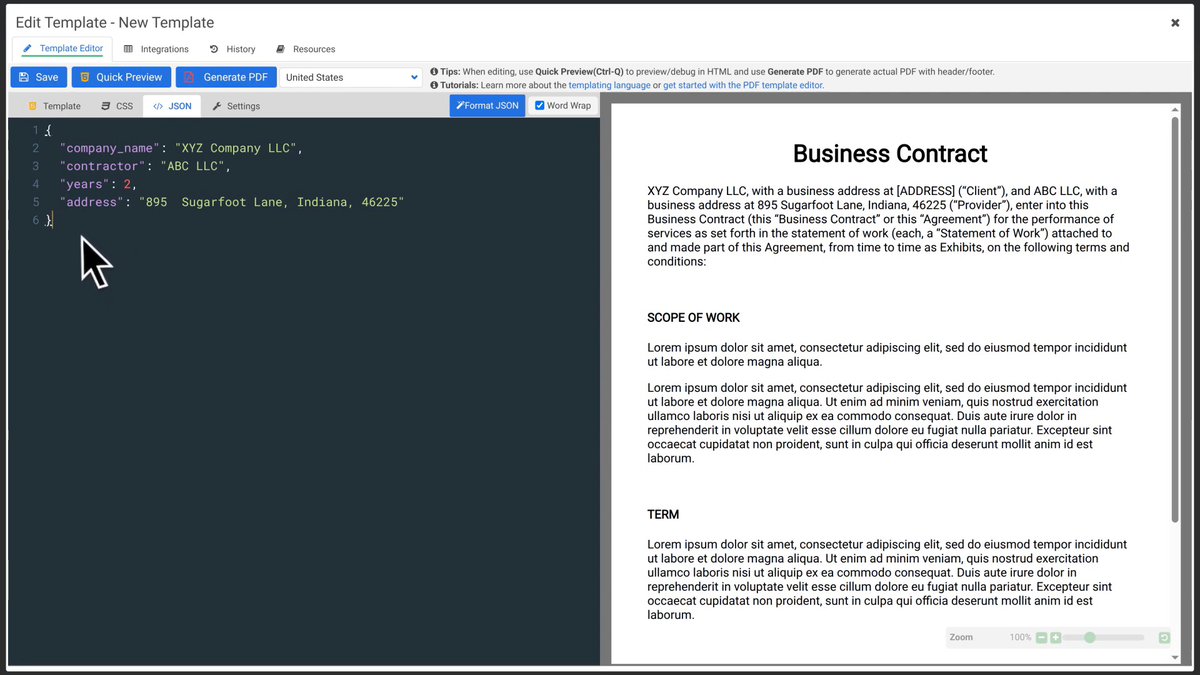Select the JSON editor tab
Viewport: 1200px width, 675px height.
[158, 105]
